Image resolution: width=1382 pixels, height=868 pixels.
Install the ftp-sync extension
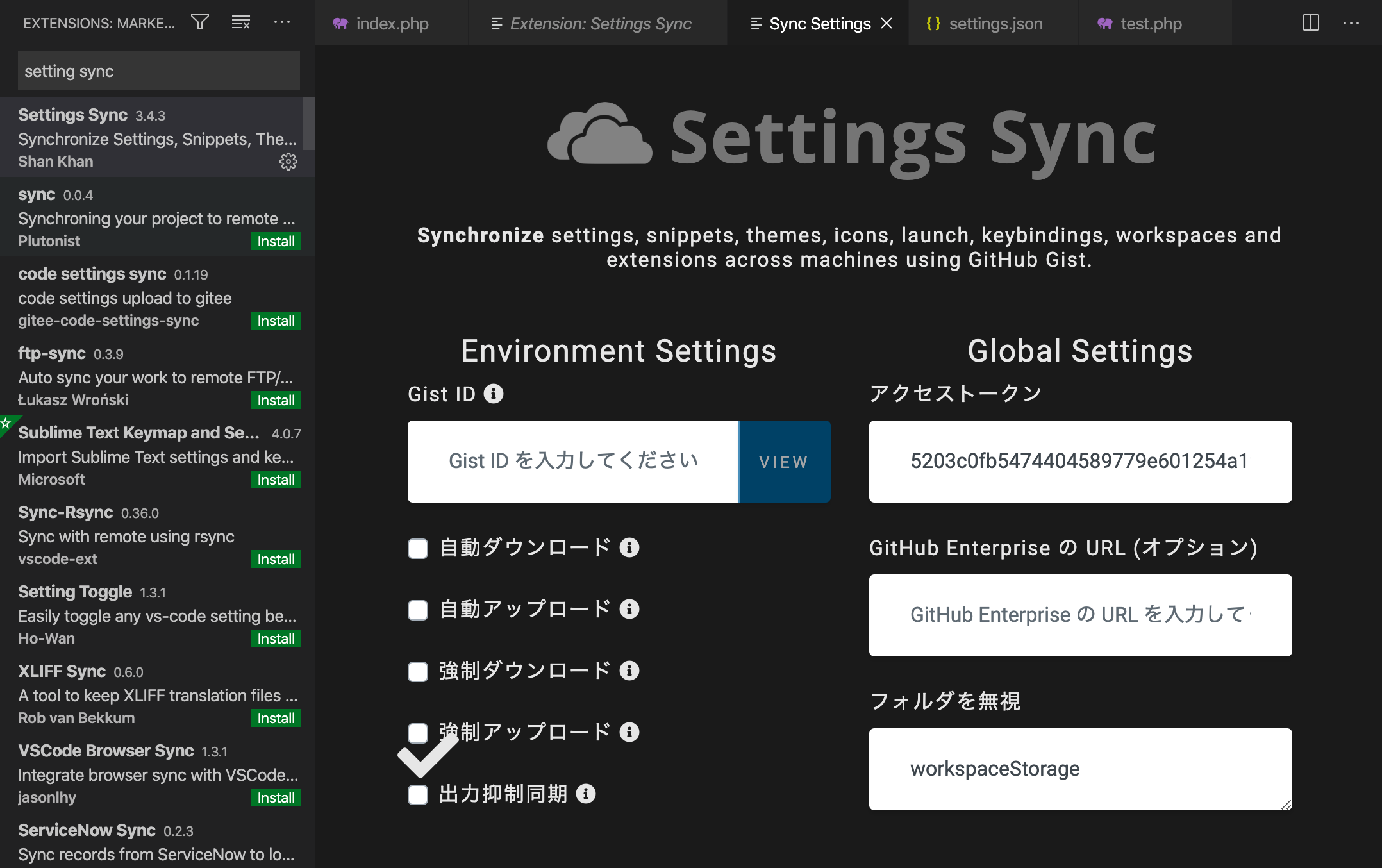pyautogui.click(x=275, y=399)
